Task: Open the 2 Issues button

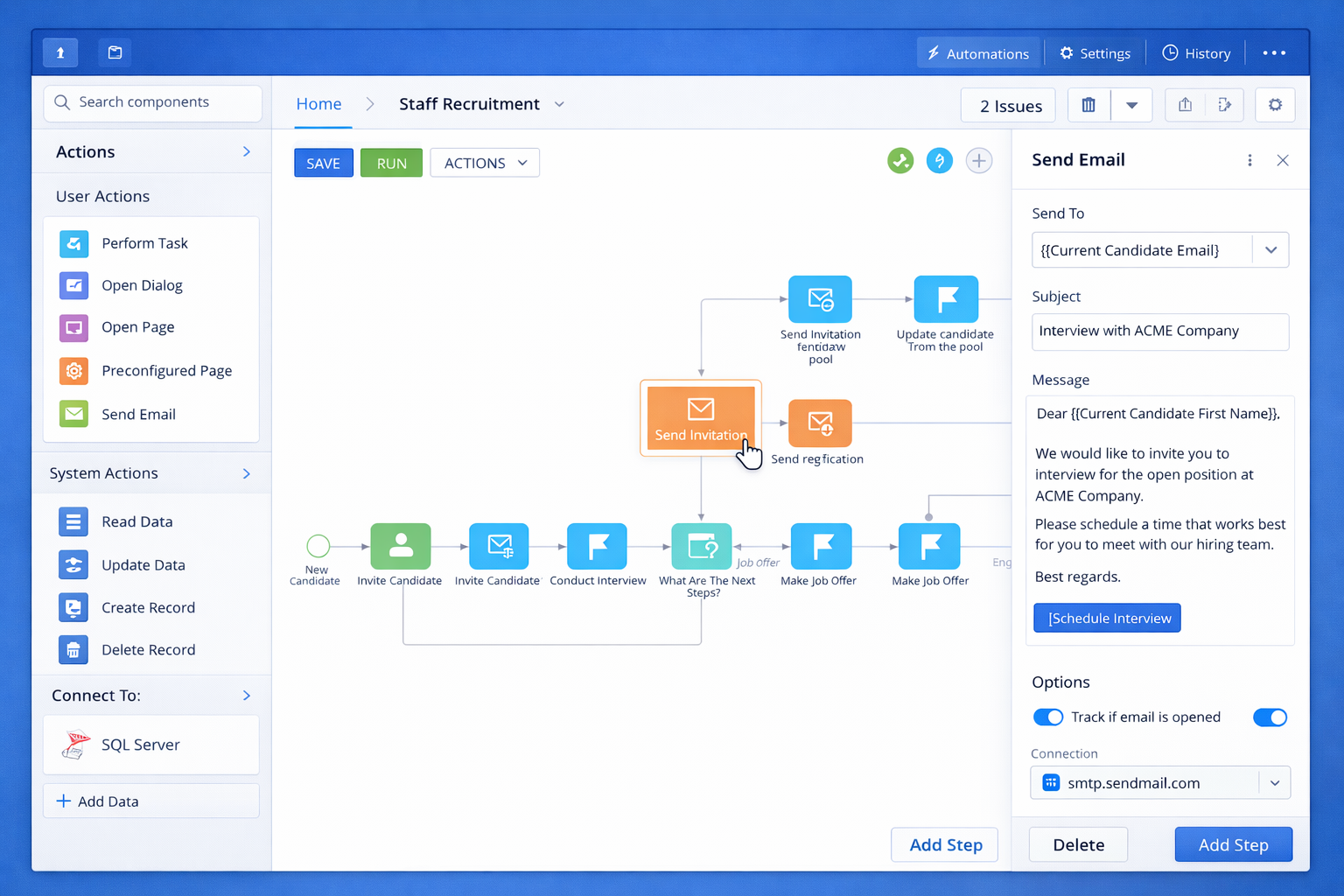Action: pos(1008,106)
